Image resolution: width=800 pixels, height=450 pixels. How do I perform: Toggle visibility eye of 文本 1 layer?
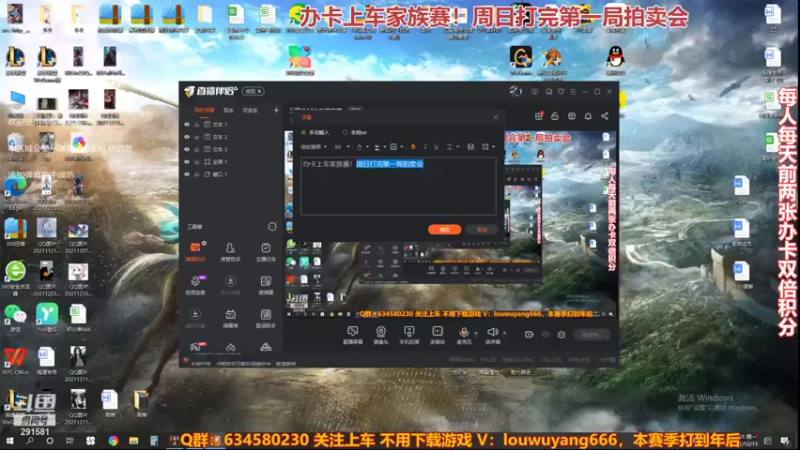tap(187, 124)
